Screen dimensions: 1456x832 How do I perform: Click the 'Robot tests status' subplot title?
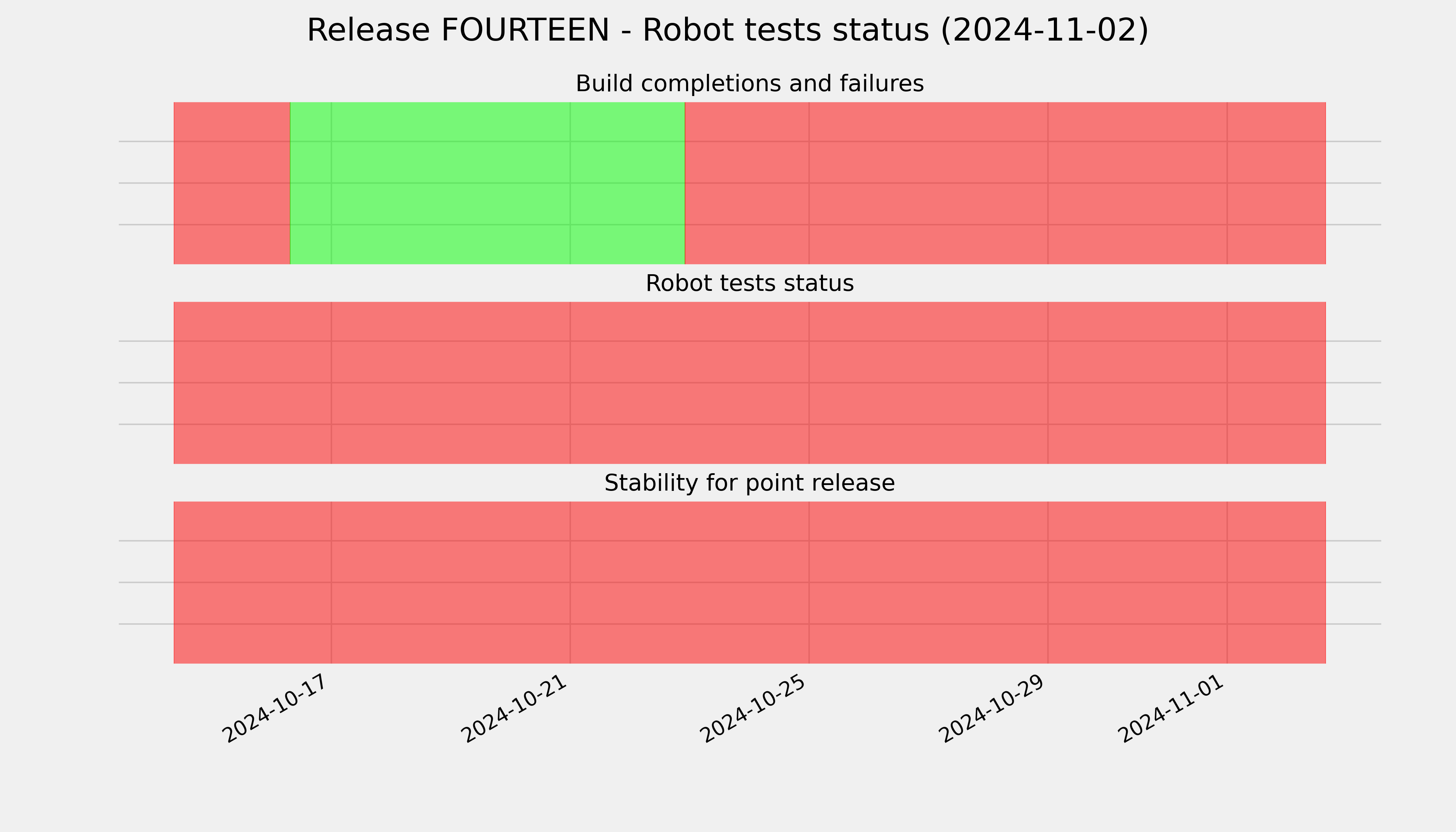click(x=749, y=284)
